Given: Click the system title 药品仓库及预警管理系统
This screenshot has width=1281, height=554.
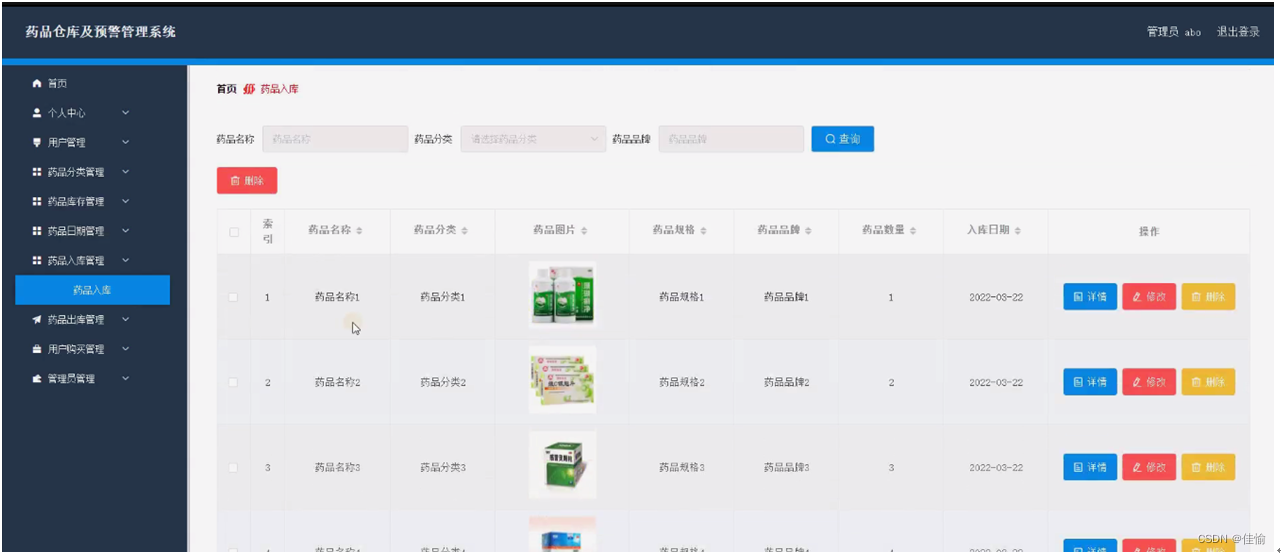Looking at the screenshot, I should (x=101, y=32).
